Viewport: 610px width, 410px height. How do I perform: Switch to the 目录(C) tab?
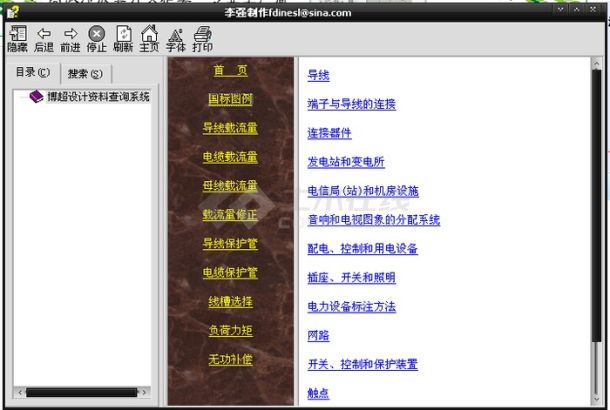[33, 72]
